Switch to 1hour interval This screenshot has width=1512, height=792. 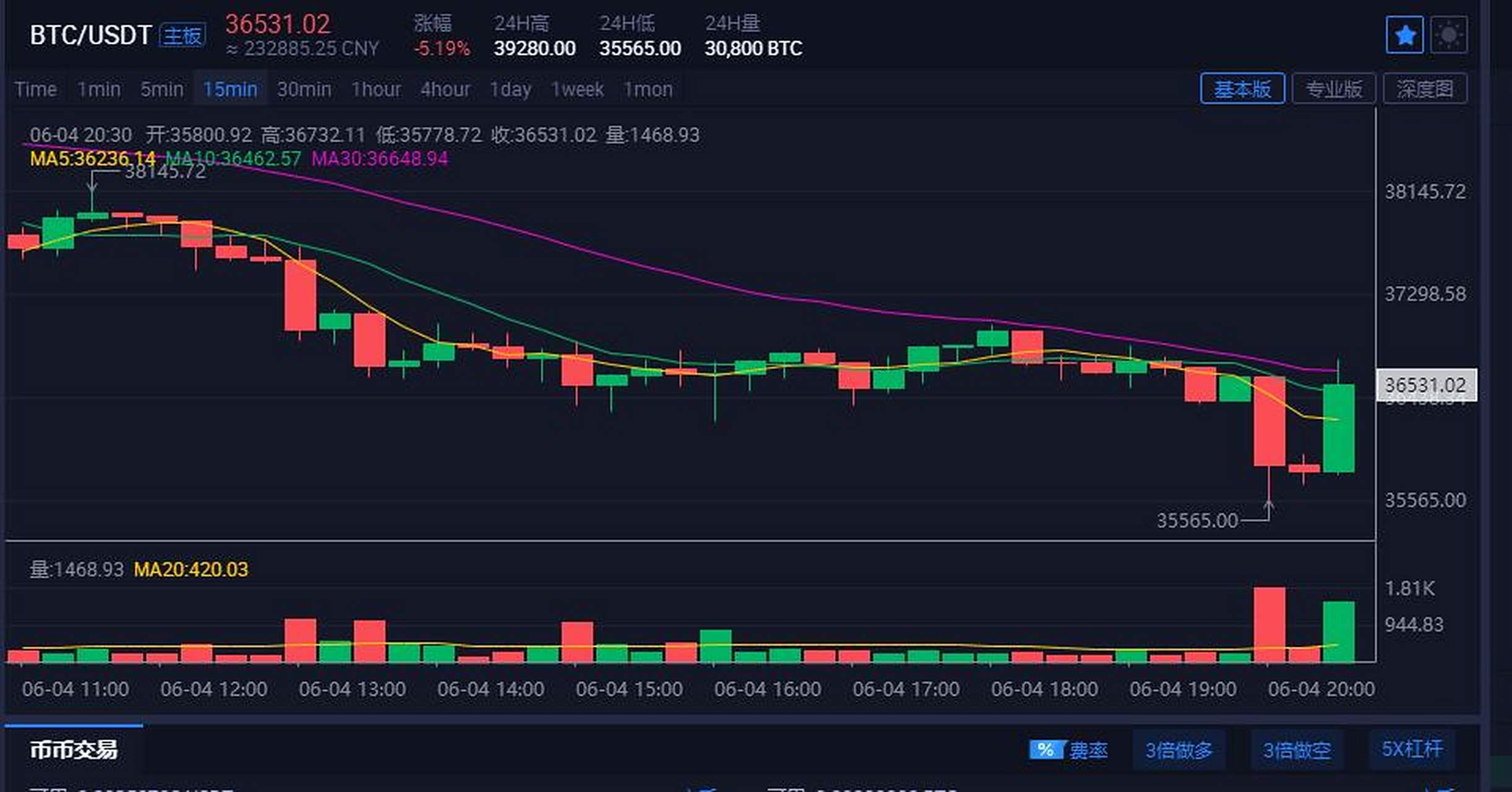point(376,89)
